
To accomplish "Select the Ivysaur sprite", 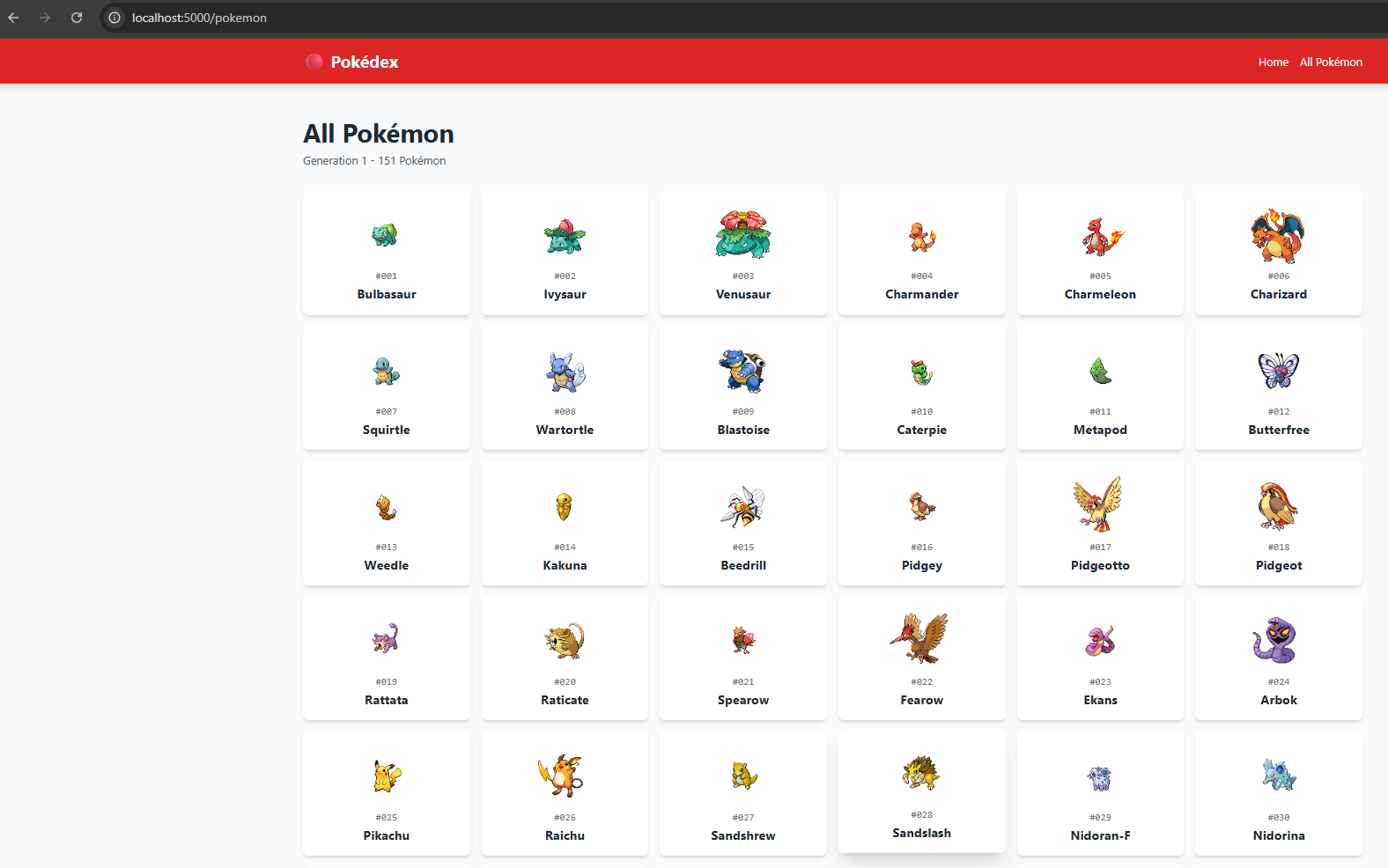I will 565,235.
